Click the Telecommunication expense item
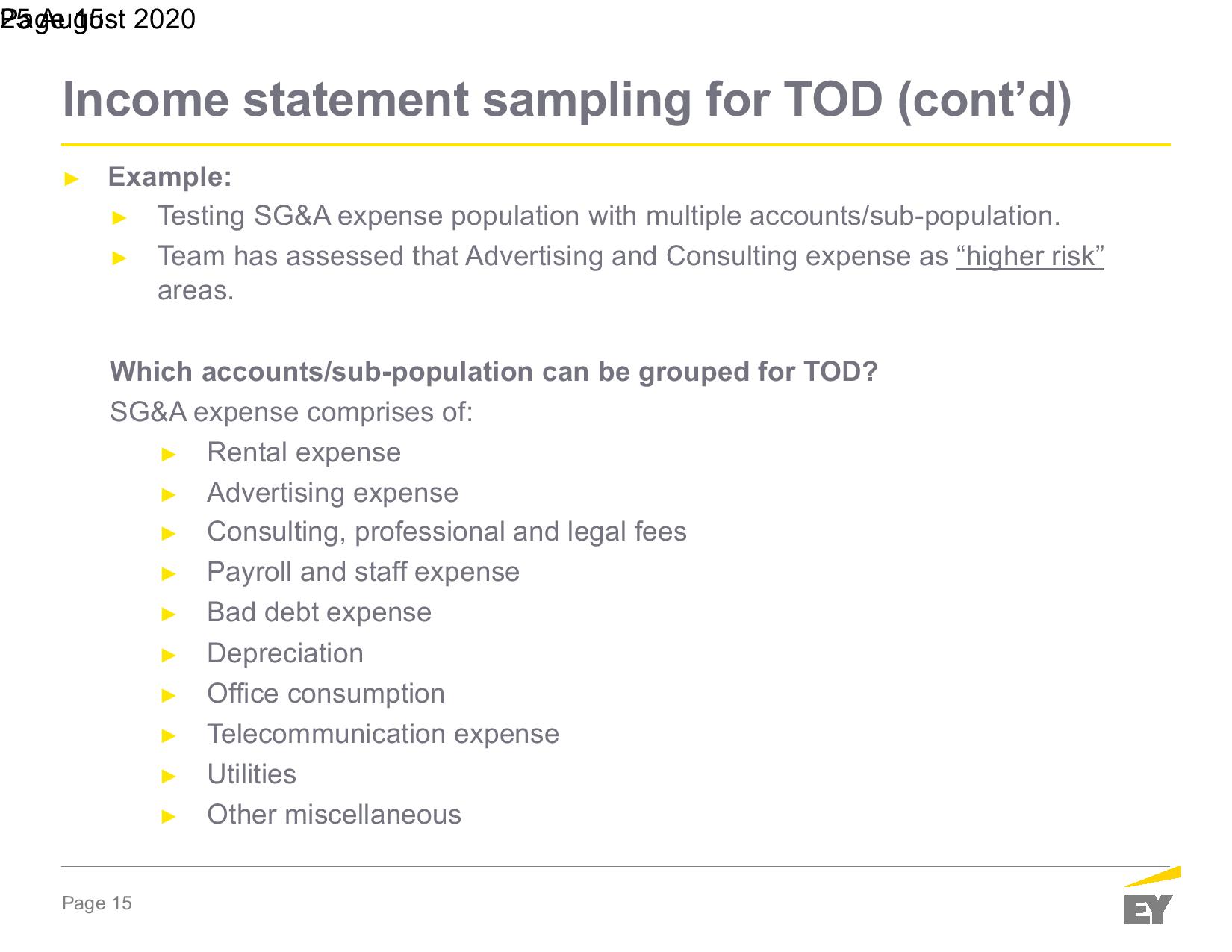Image resolution: width=1232 pixels, height=952 pixels. pos(382,734)
